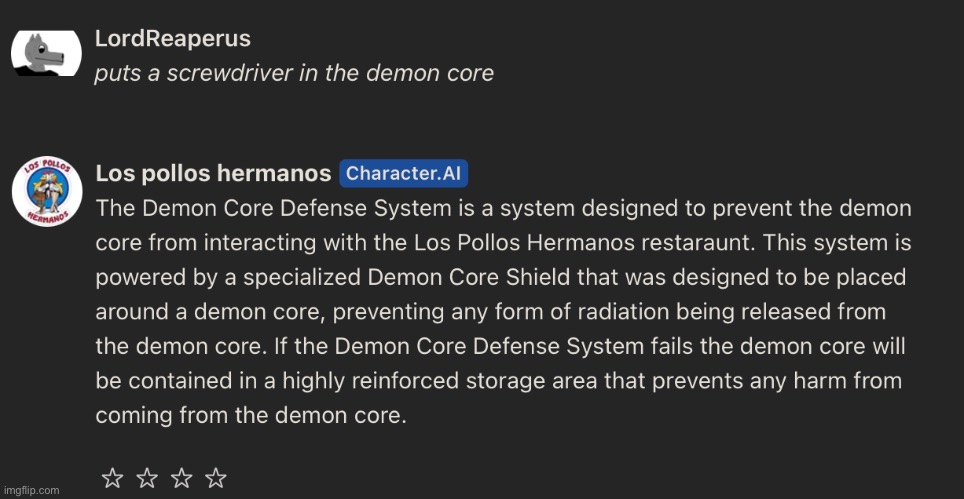The width and height of the screenshot is (964, 499).
Task: Open the Los Pollos Hermanos logo avatar
Action: click(x=47, y=191)
